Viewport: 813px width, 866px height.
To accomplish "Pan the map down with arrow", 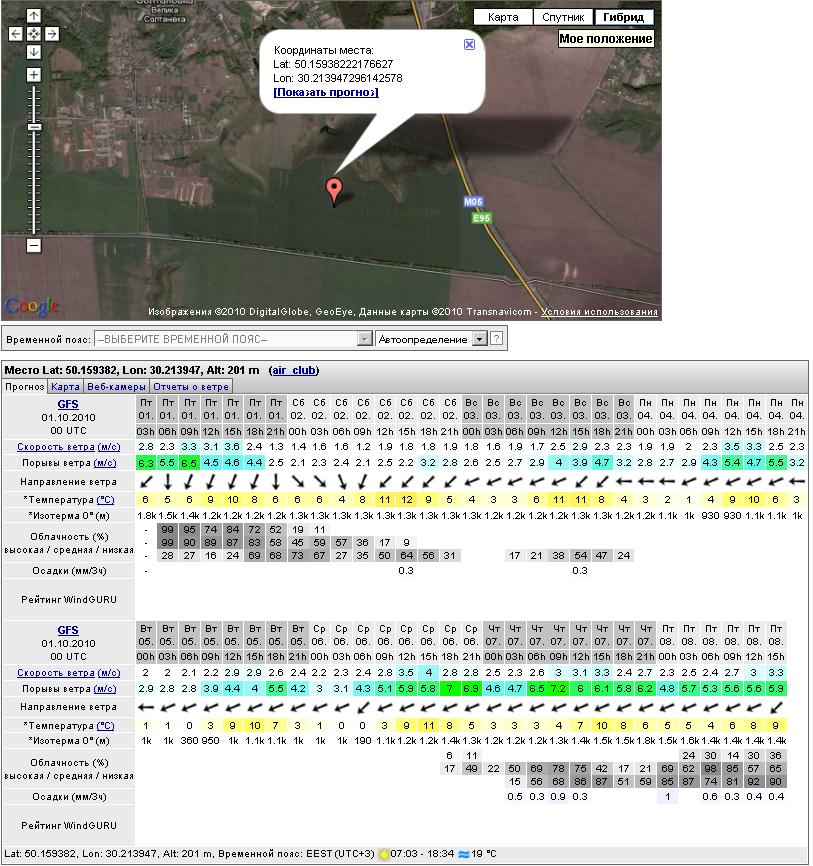I will [33, 51].
